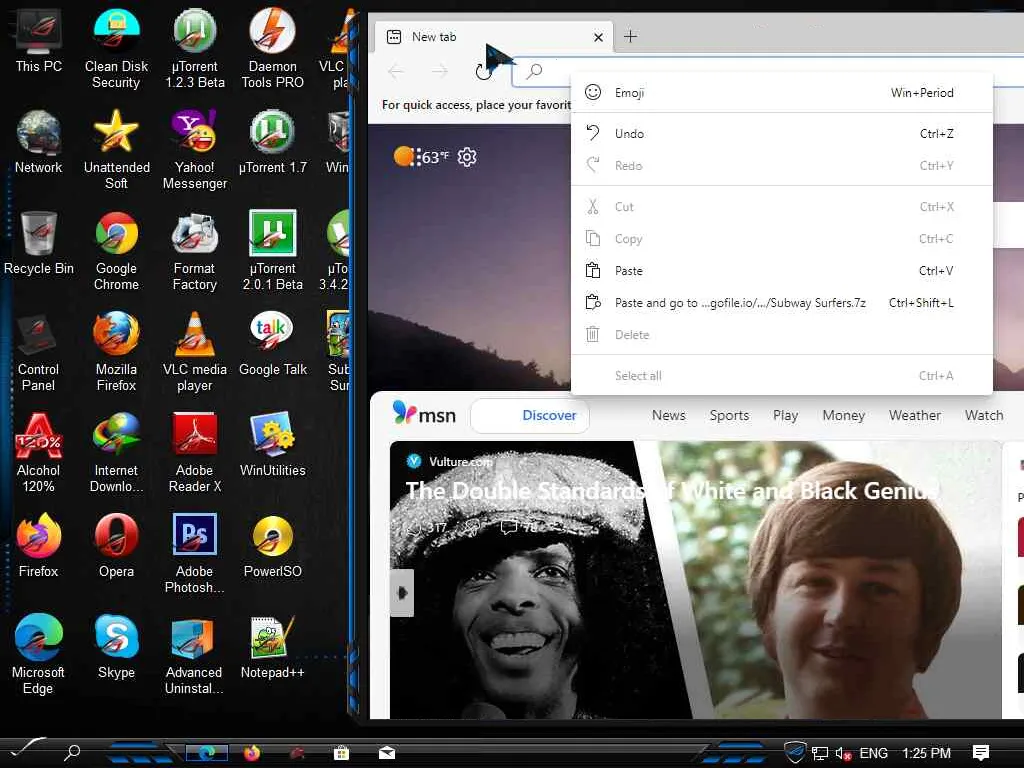Switch to Edge in the taskbar
1024x768 pixels.
pyautogui.click(x=207, y=753)
